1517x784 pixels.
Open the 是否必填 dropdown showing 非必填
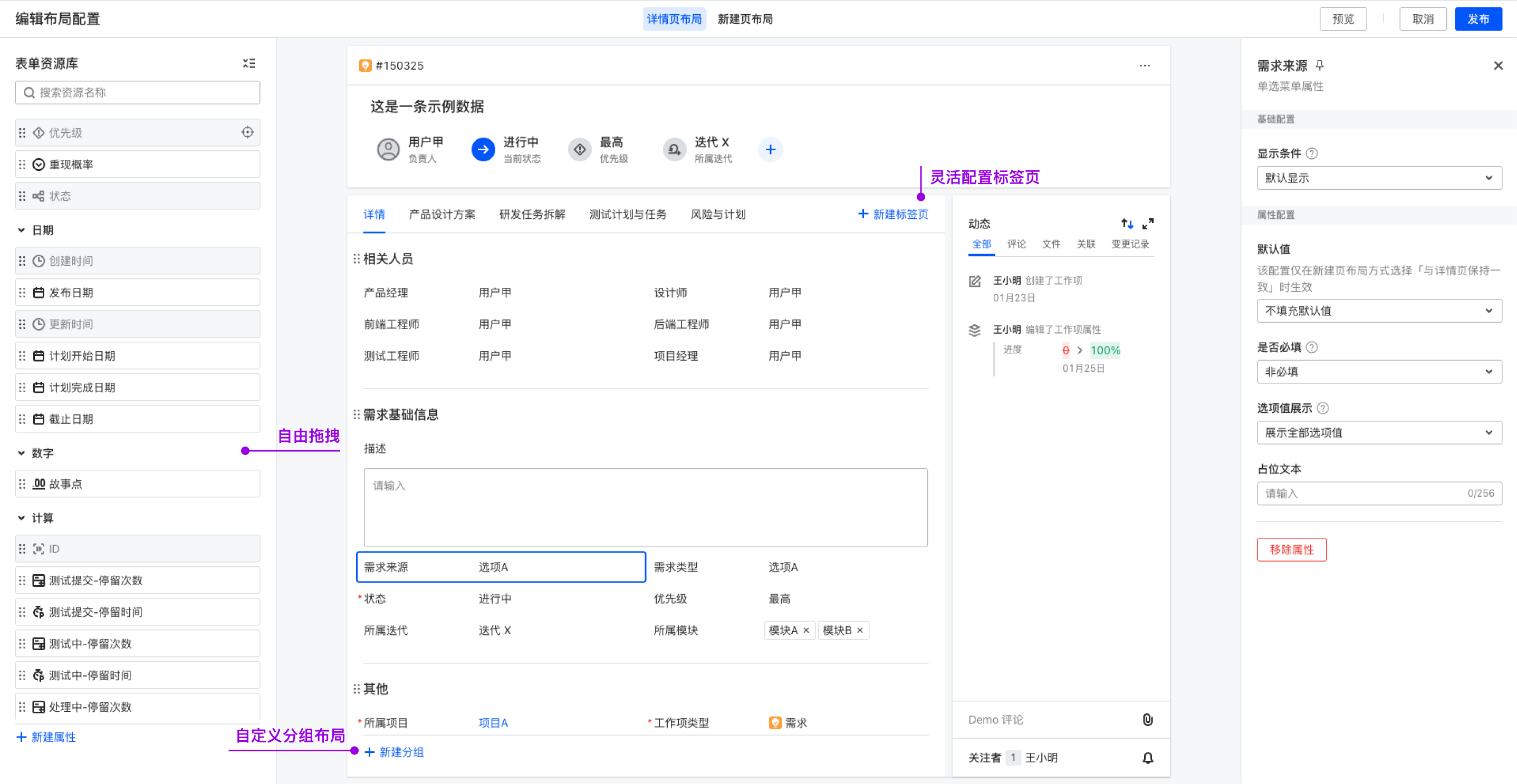point(1379,371)
